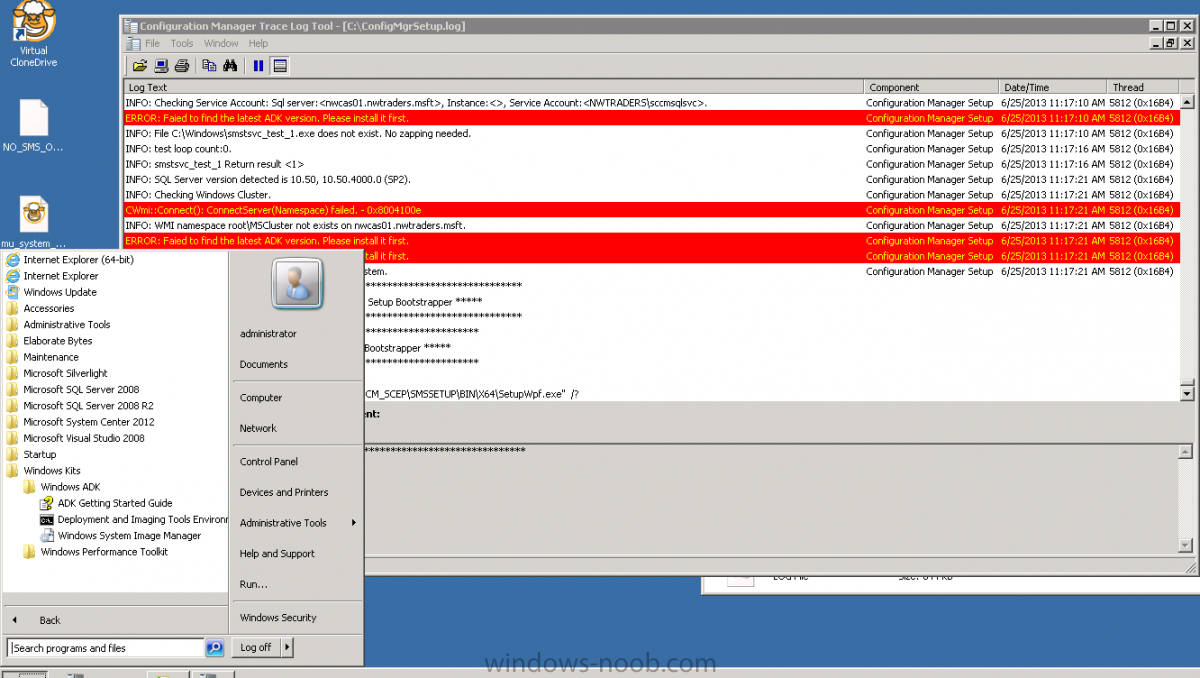Sort by the Thread column header

[1143, 87]
